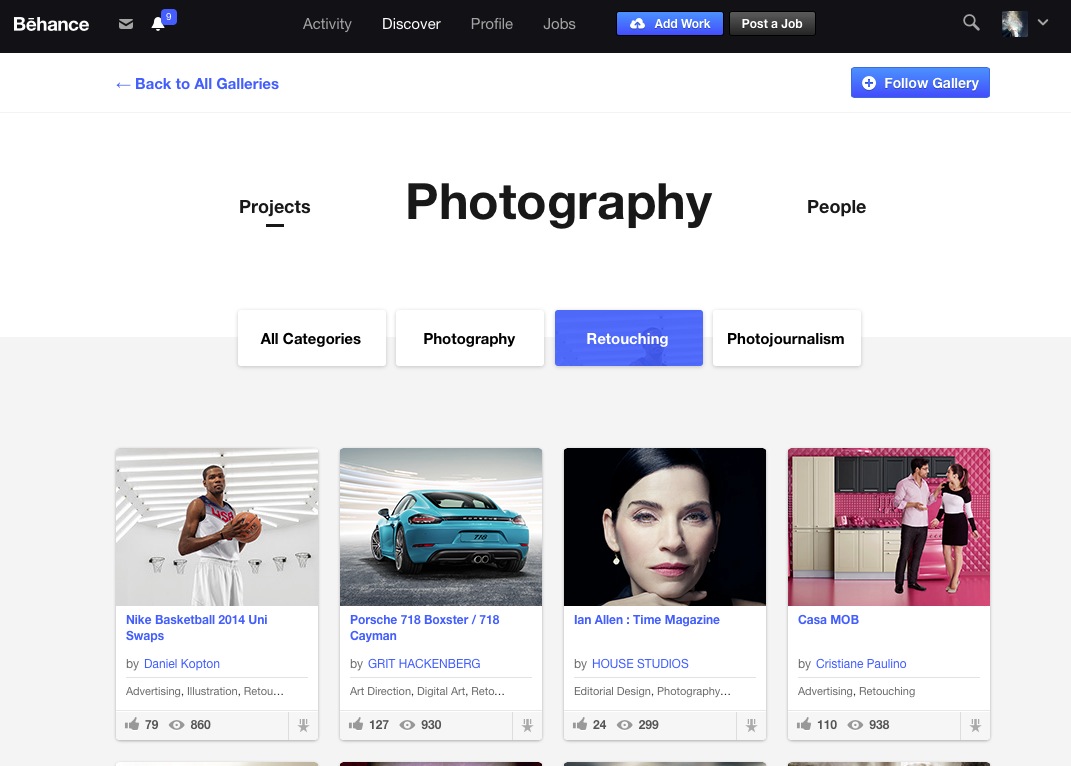Open the Behance home logo
1071x766 pixels.
[51, 24]
